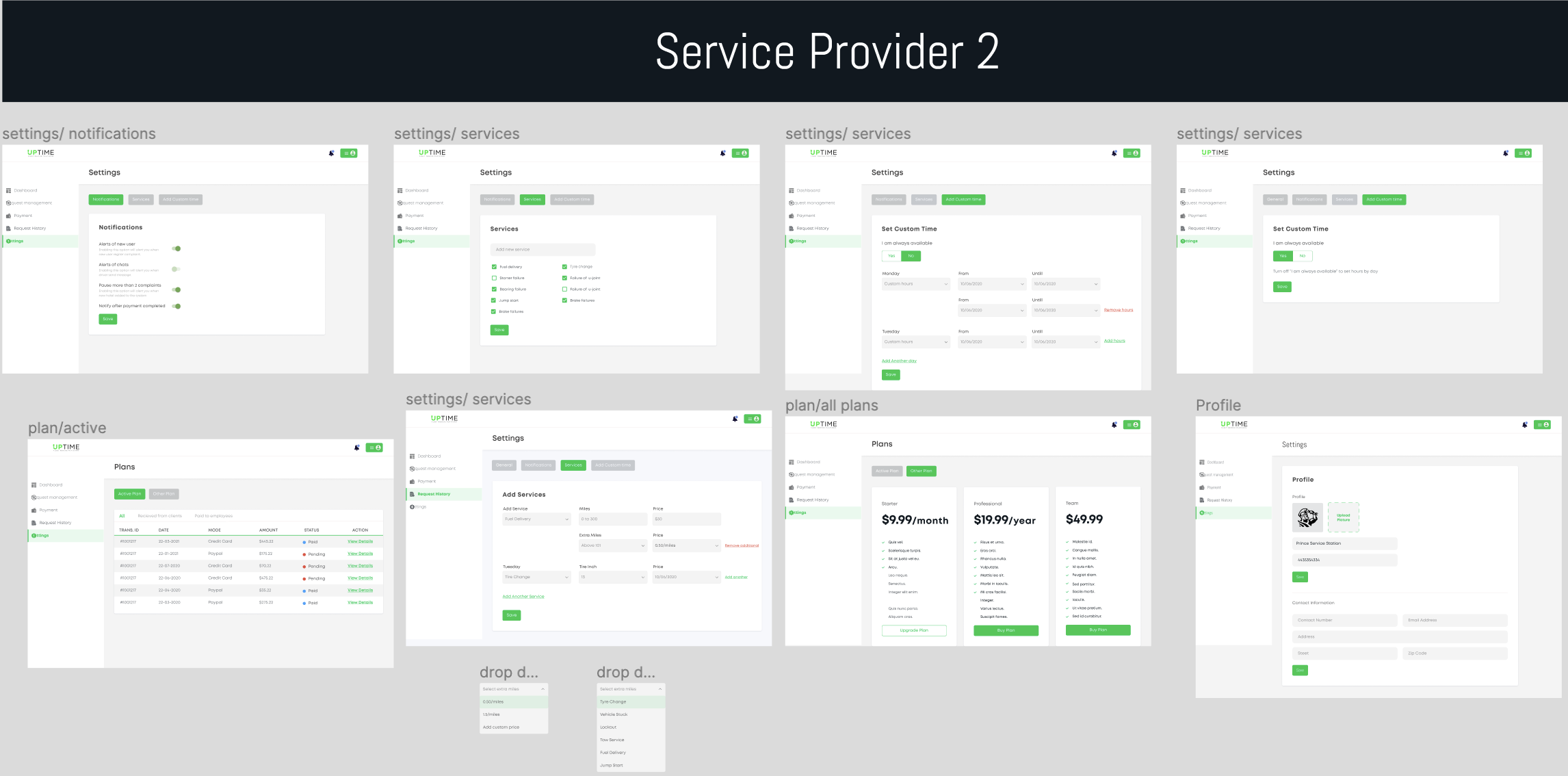Image resolution: width=1568 pixels, height=776 pixels.
Task: Open the Above 101 Extra Miles dropdown
Action: click(612, 545)
